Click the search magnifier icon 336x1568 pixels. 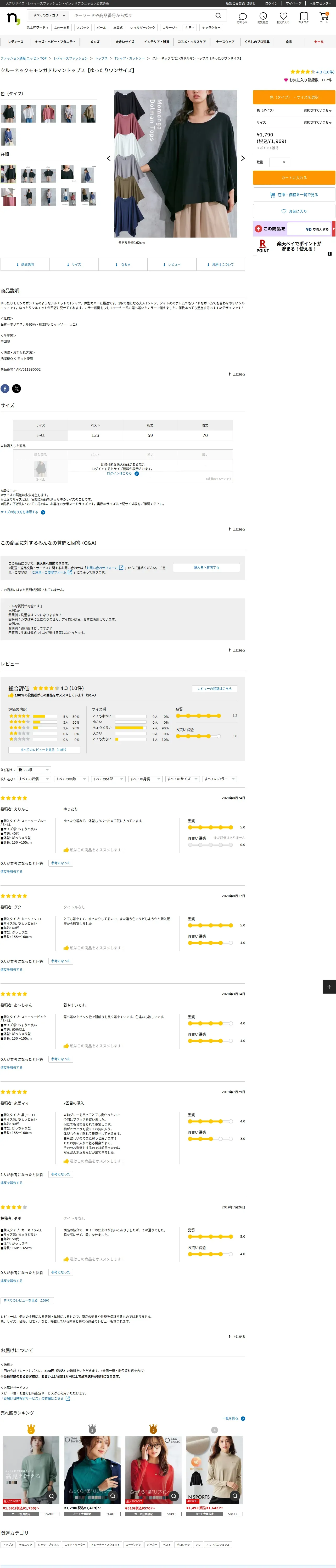(218, 16)
